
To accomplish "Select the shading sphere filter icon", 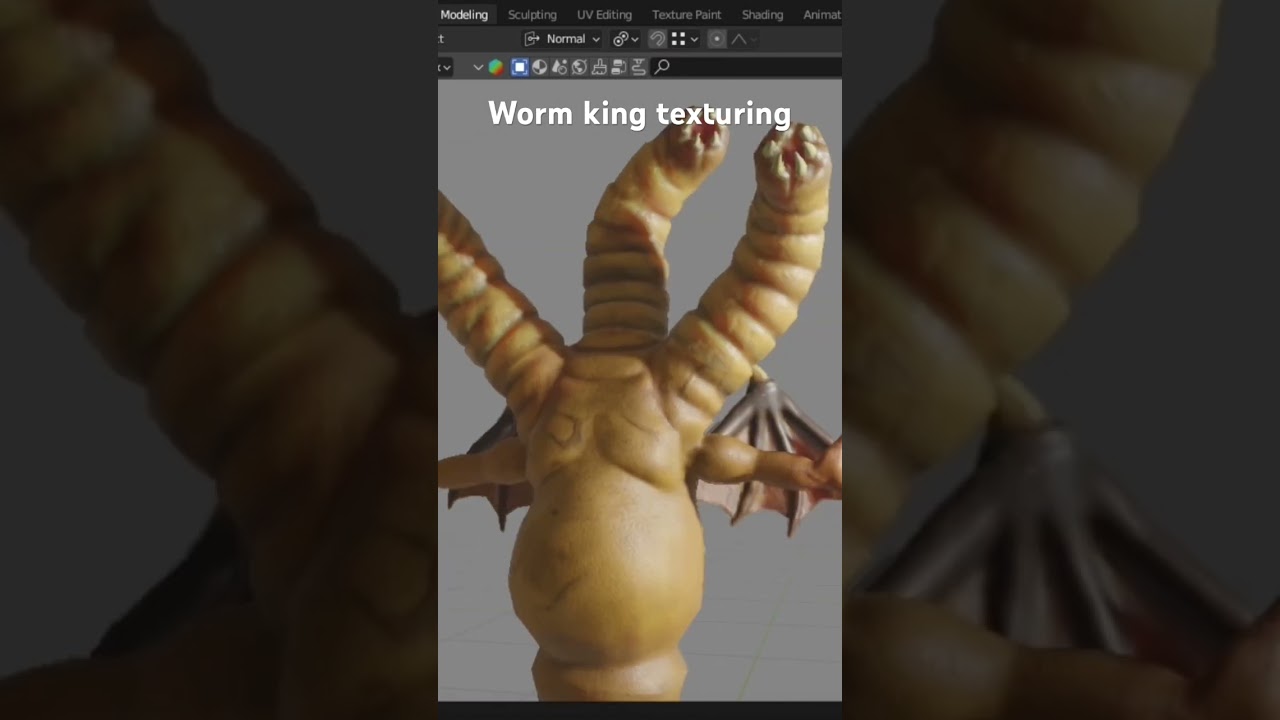I will (x=540, y=67).
